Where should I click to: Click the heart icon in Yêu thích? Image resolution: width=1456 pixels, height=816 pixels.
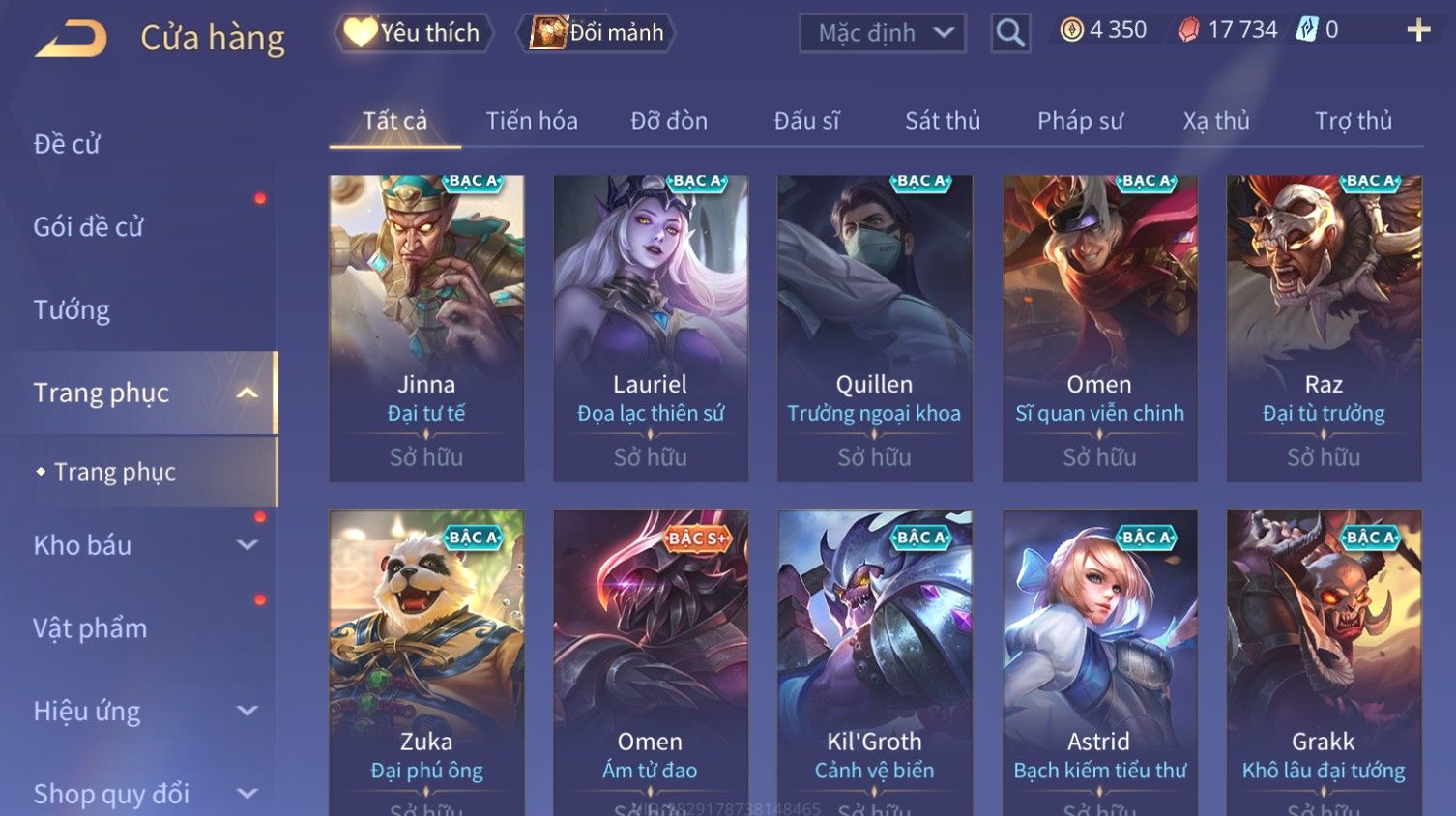pyautogui.click(x=361, y=32)
